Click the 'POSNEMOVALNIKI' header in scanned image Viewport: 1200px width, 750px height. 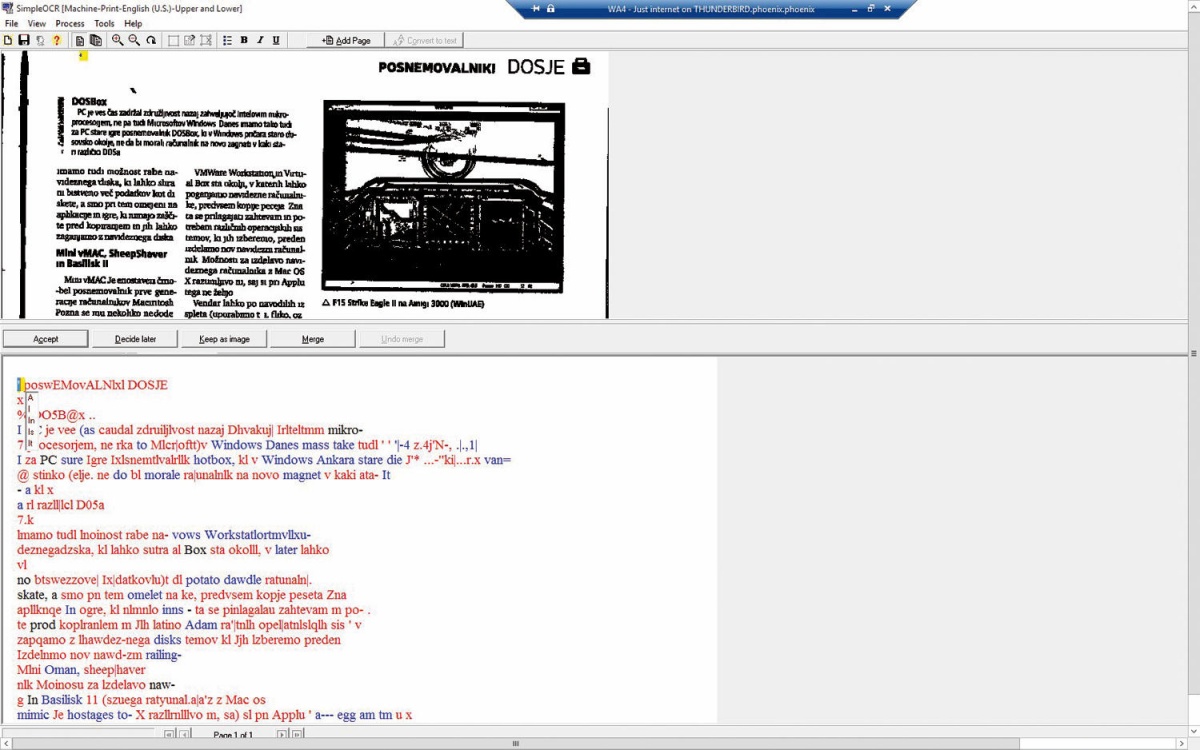tap(437, 68)
